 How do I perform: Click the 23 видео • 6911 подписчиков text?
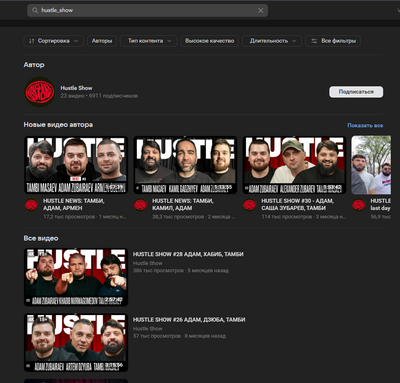(x=99, y=96)
